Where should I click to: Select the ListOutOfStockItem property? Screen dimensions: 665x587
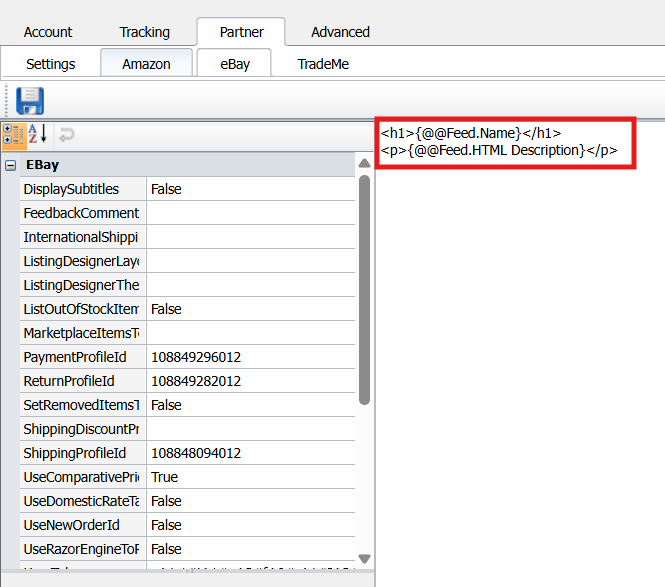pyautogui.click(x=83, y=309)
